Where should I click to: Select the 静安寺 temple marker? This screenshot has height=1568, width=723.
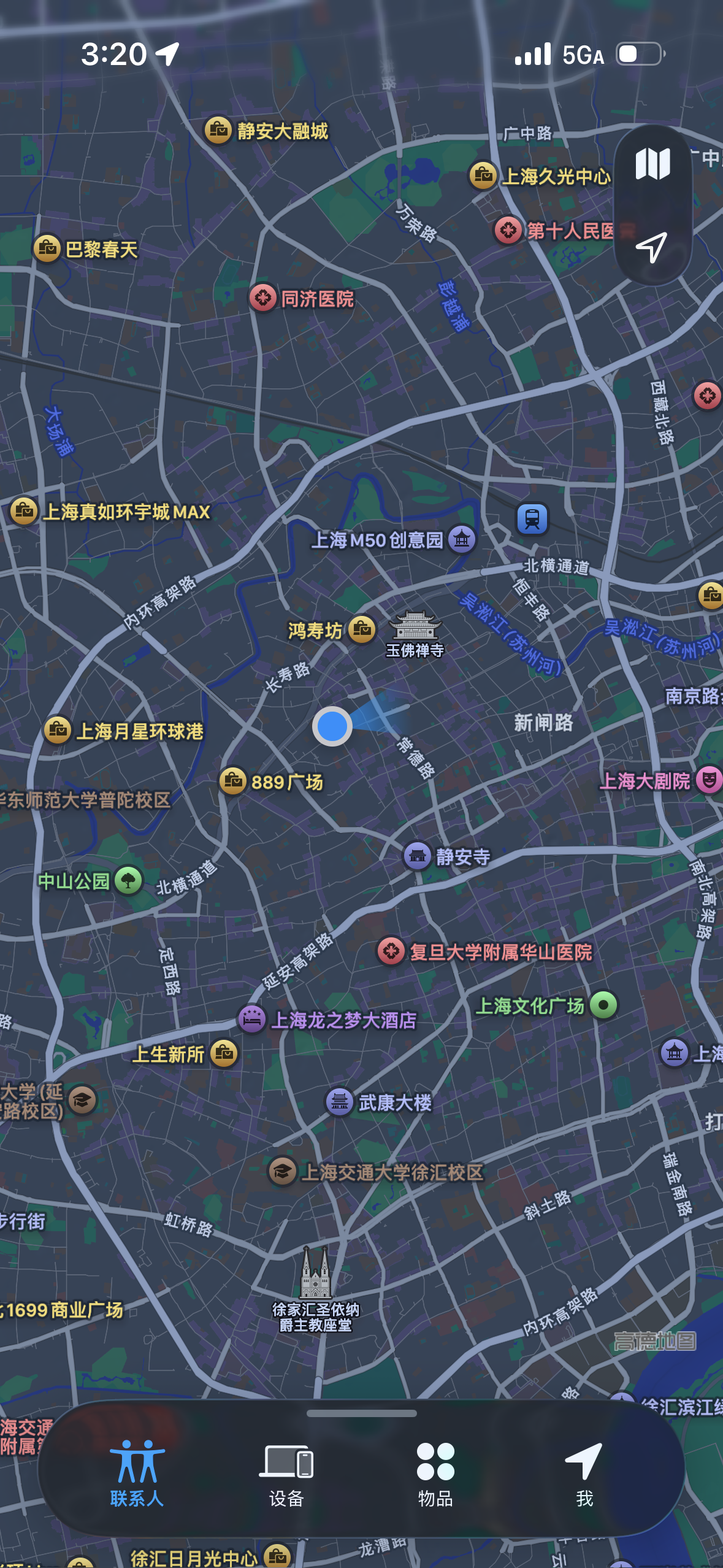[418, 856]
